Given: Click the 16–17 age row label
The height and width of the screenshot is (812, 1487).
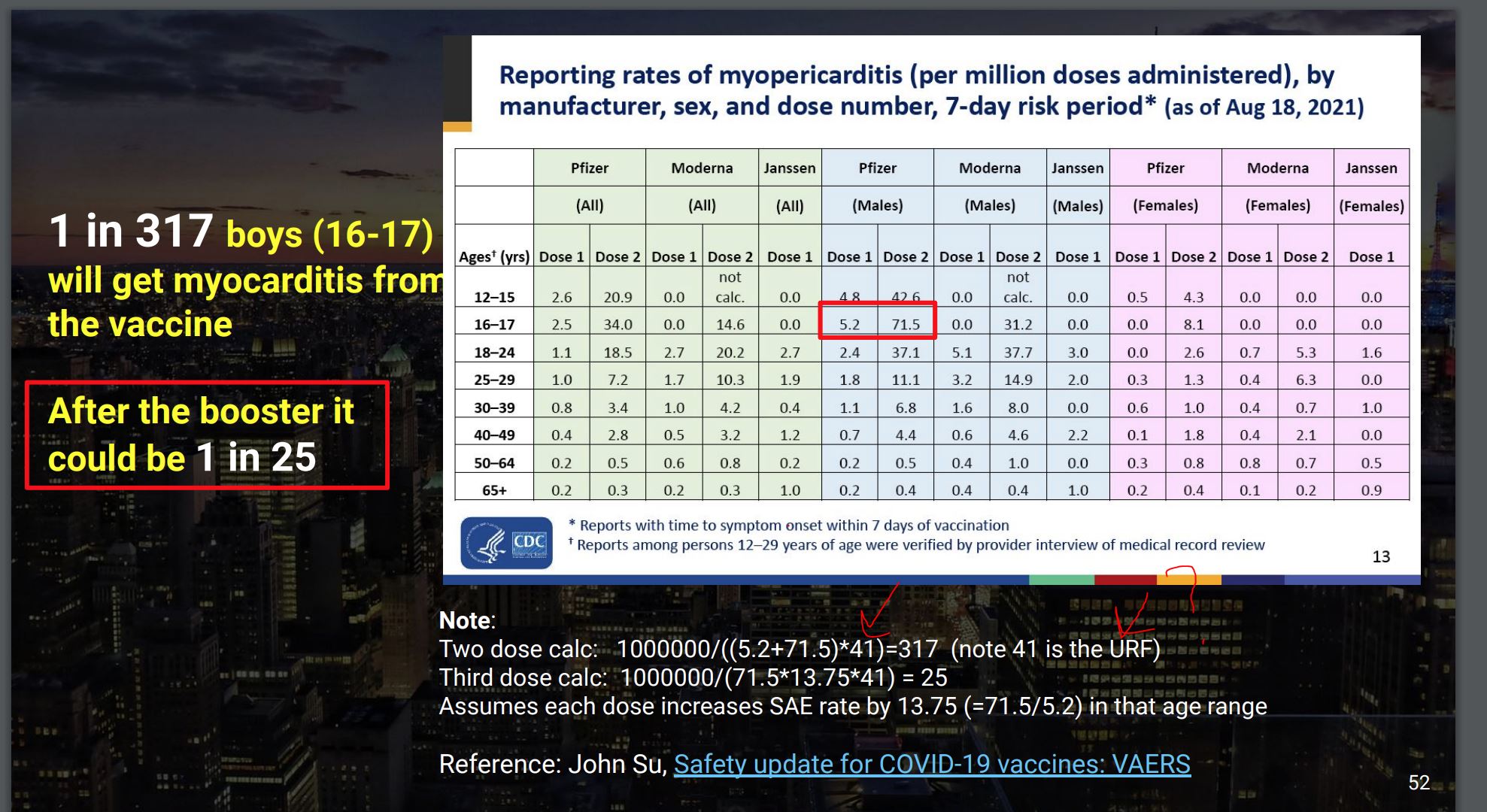Looking at the screenshot, I should [494, 325].
